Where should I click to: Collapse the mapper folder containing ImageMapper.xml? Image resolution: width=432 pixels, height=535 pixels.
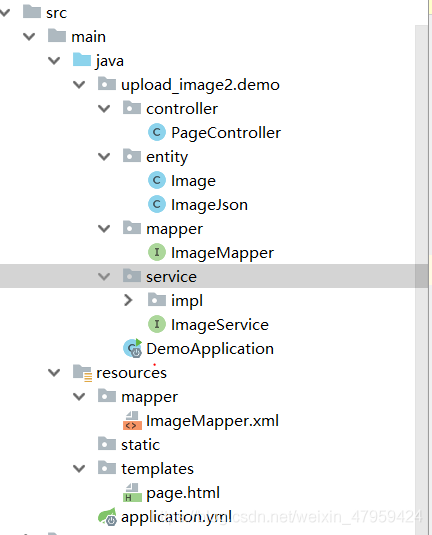tap(79, 397)
